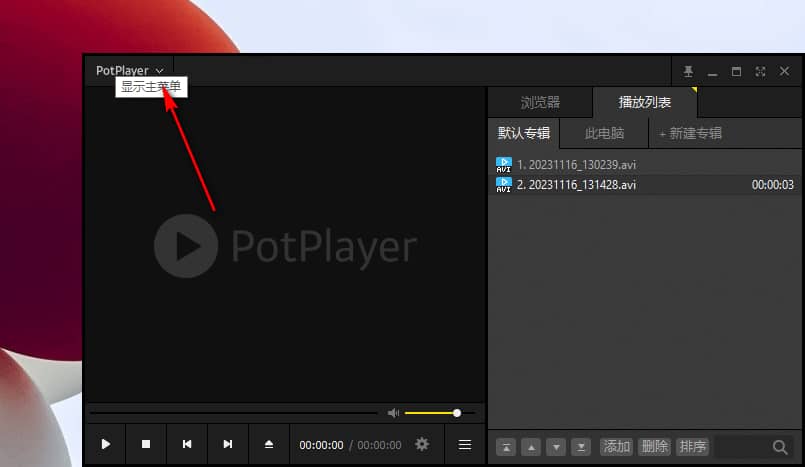Pin the player window on top
Image resolution: width=805 pixels, height=467 pixels.
[x=688, y=71]
